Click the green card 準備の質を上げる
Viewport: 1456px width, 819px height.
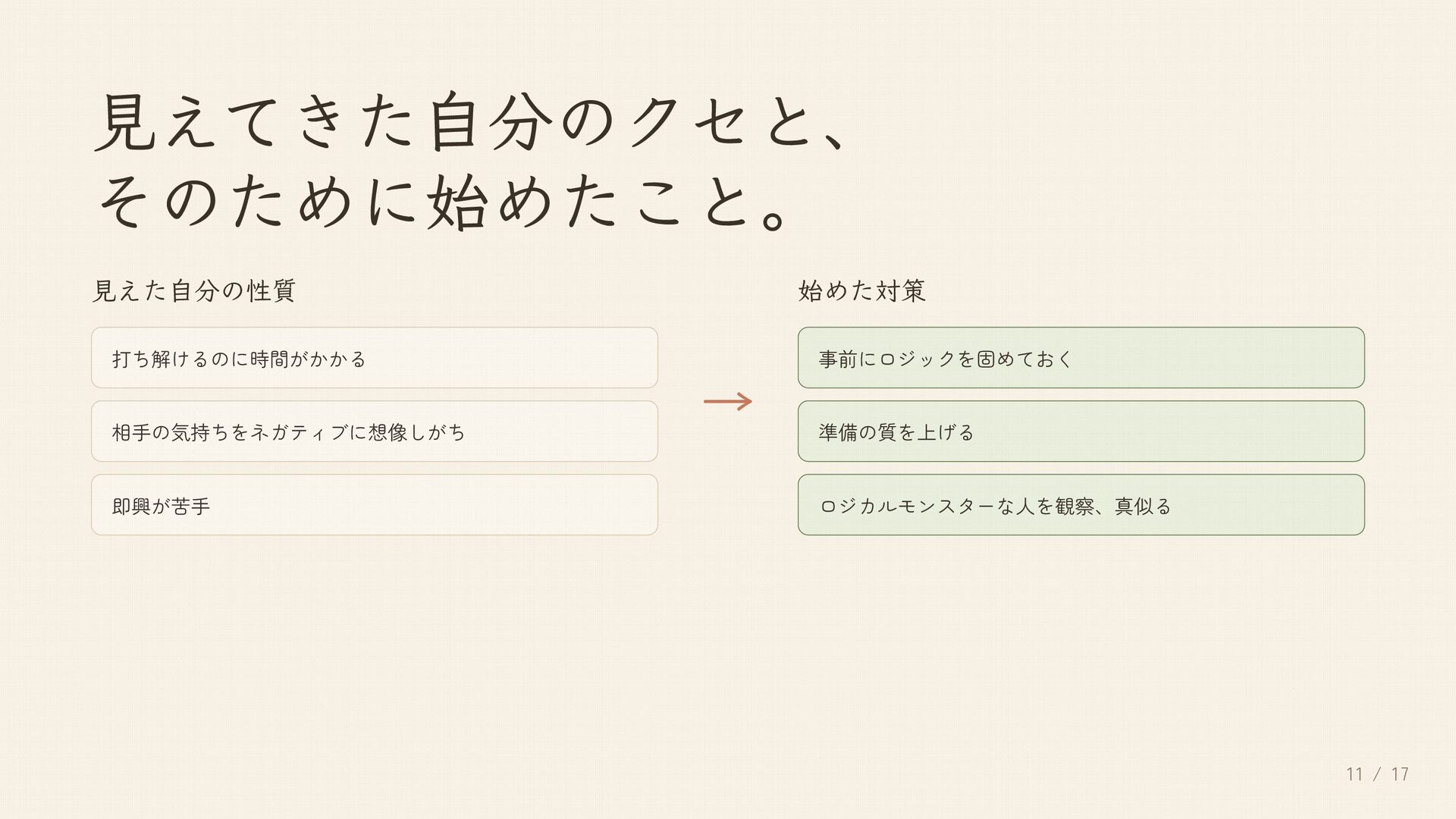(1081, 431)
